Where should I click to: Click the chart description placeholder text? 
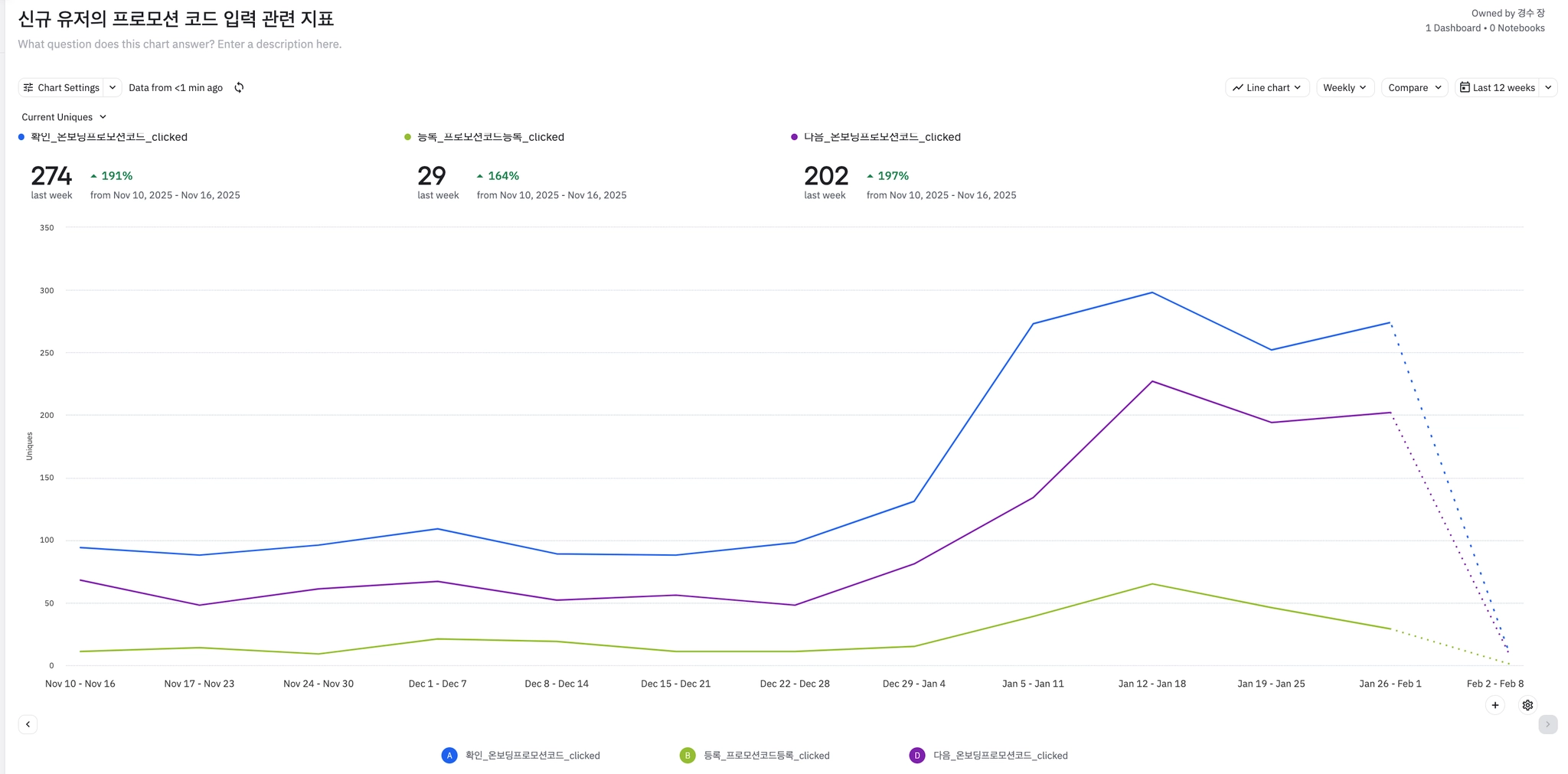[180, 44]
